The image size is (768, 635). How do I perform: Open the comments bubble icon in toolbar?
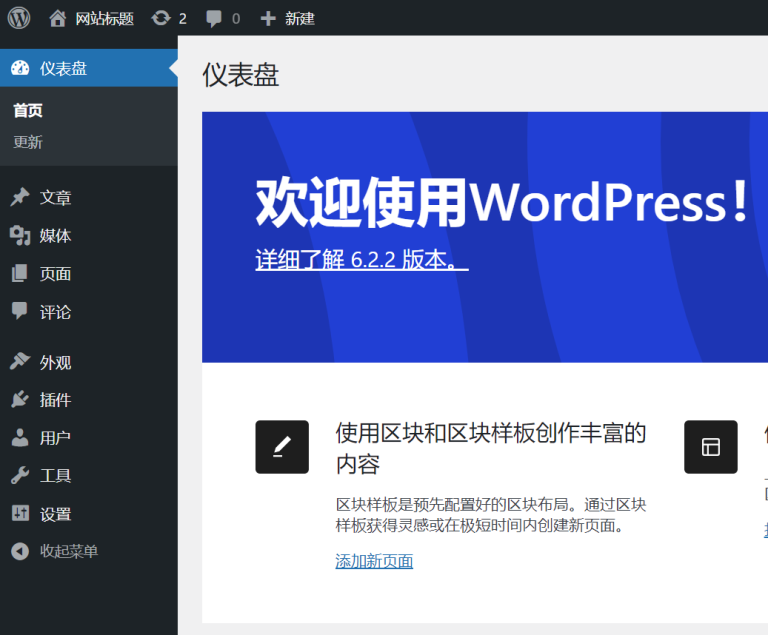click(214, 18)
